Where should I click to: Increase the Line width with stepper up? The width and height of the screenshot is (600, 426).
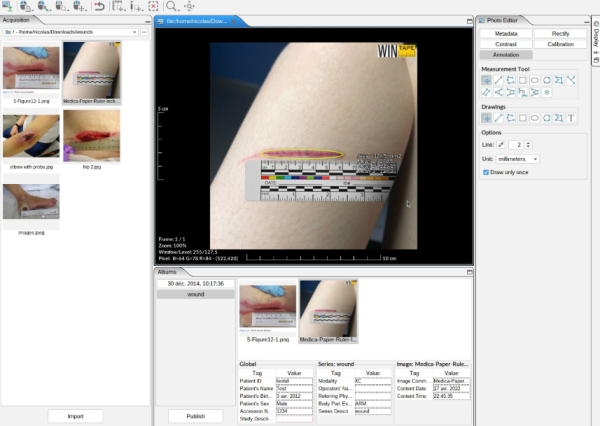[528, 143]
